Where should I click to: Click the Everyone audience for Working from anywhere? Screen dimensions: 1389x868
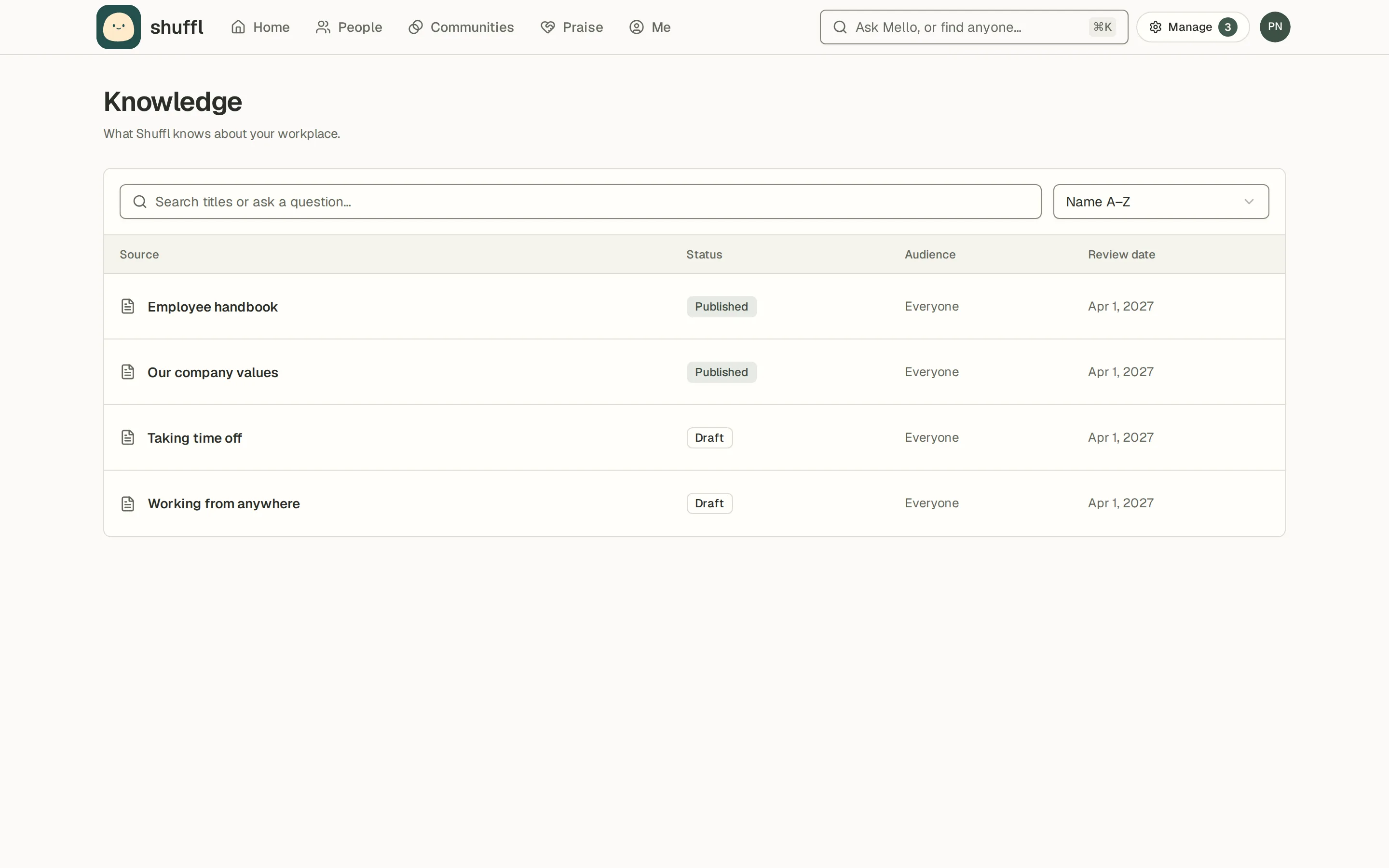[932, 503]
